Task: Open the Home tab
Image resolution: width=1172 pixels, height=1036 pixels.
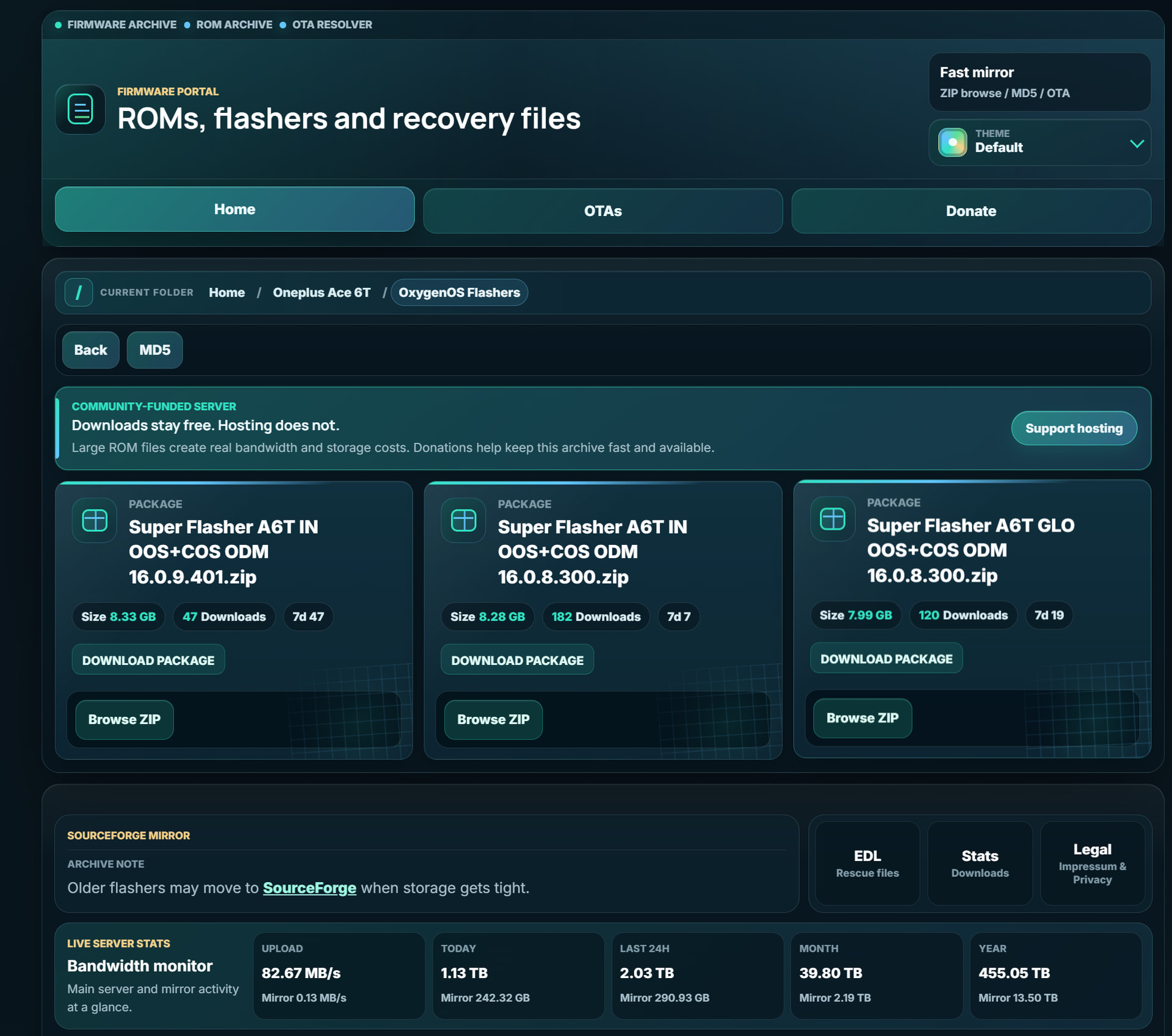Action: coord(234,209)
